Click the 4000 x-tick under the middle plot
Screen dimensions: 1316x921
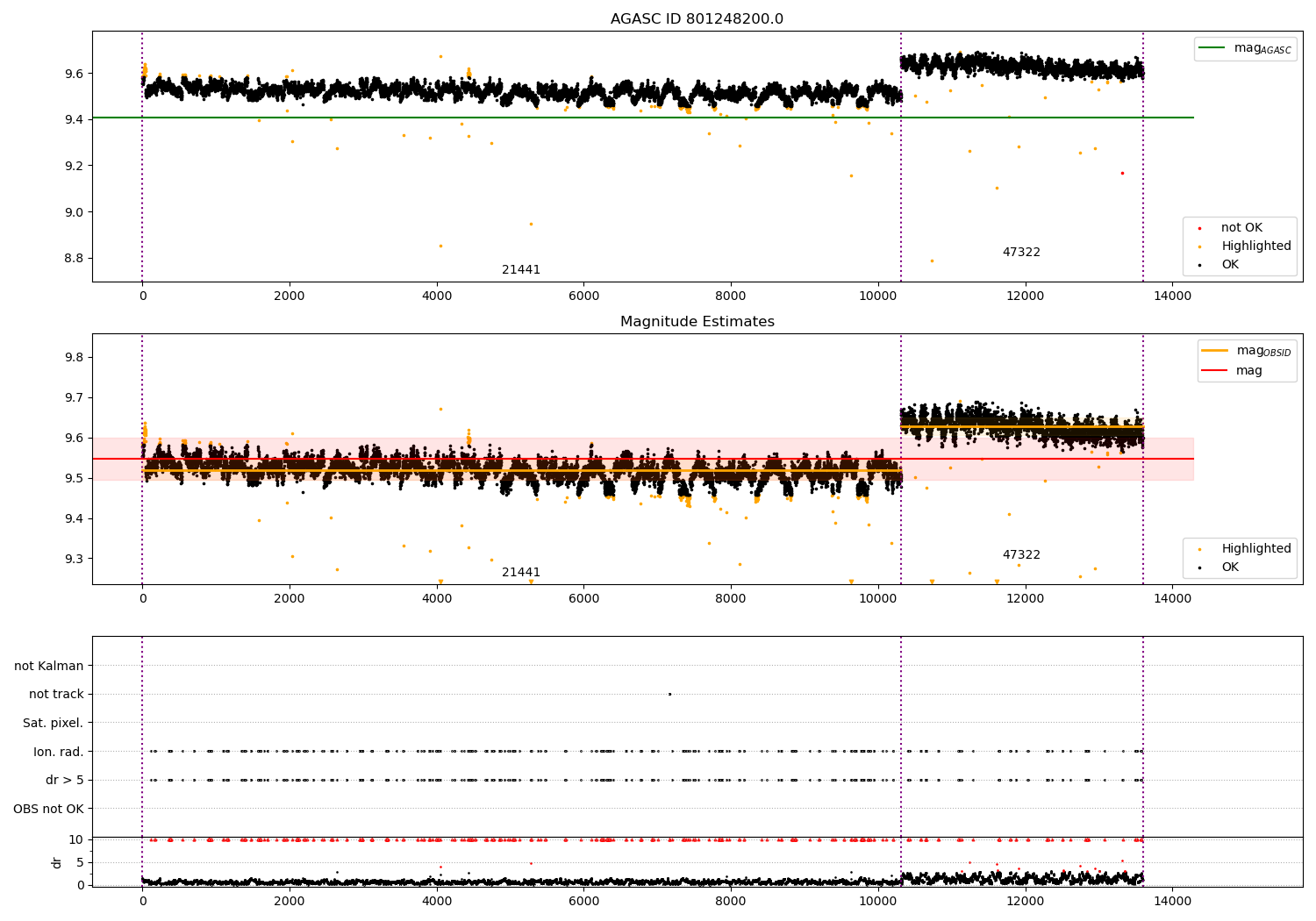pos(437,599)
